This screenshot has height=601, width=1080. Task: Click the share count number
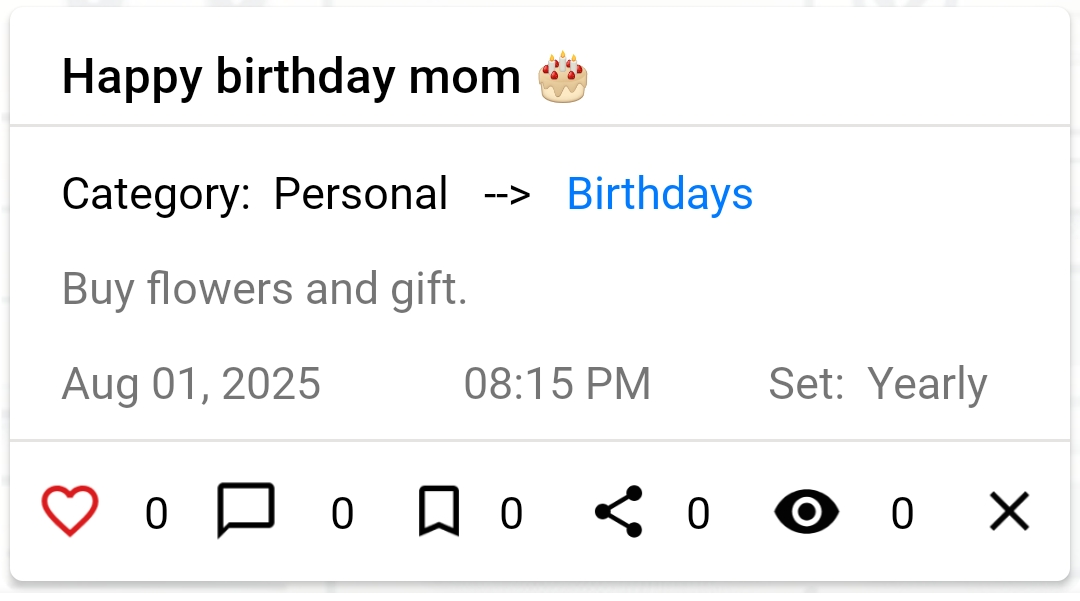(698, 514)
